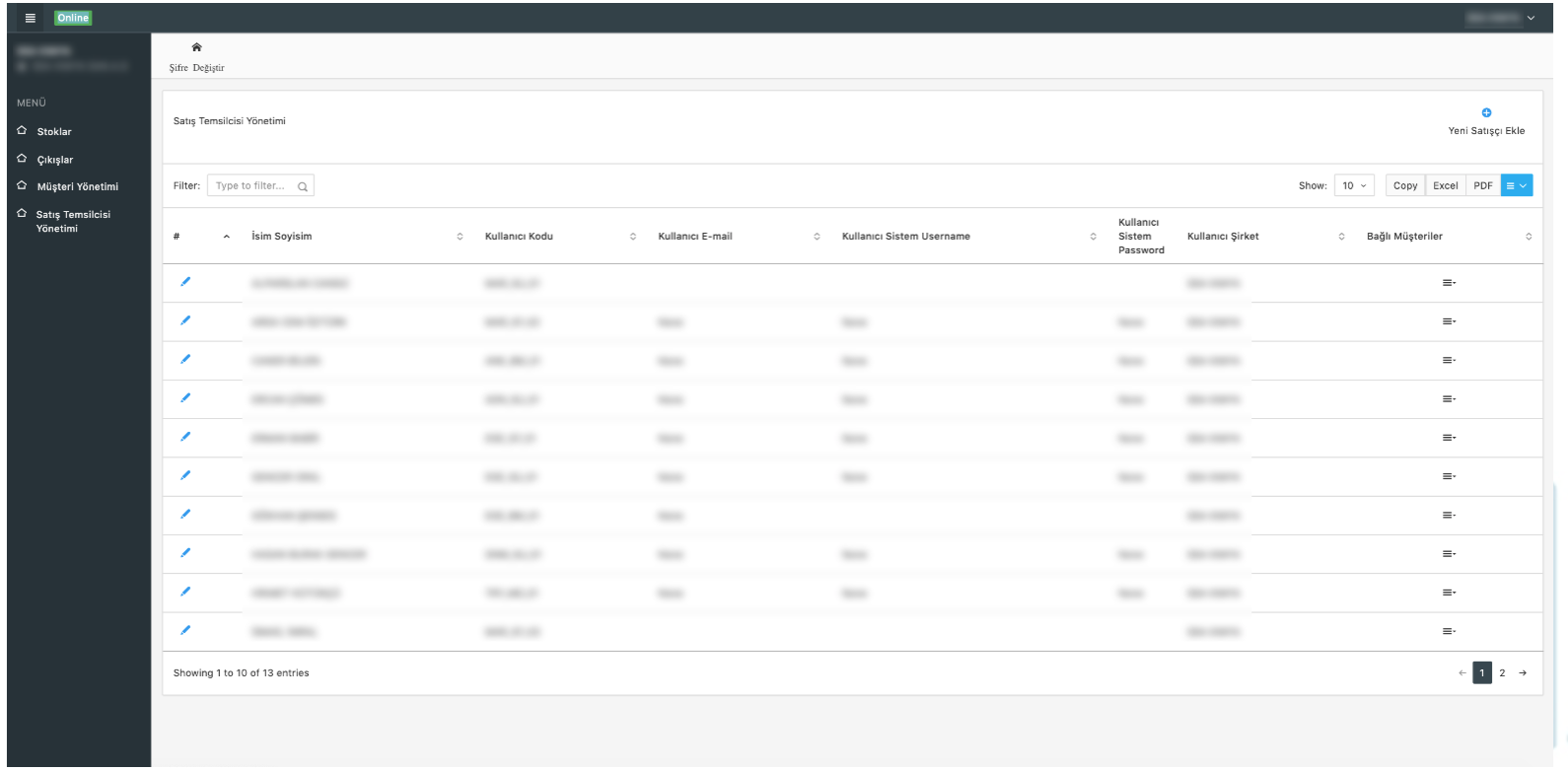
Task: Open Bağlı Müşteriler list icon in fifth row
Action: 1449,438
